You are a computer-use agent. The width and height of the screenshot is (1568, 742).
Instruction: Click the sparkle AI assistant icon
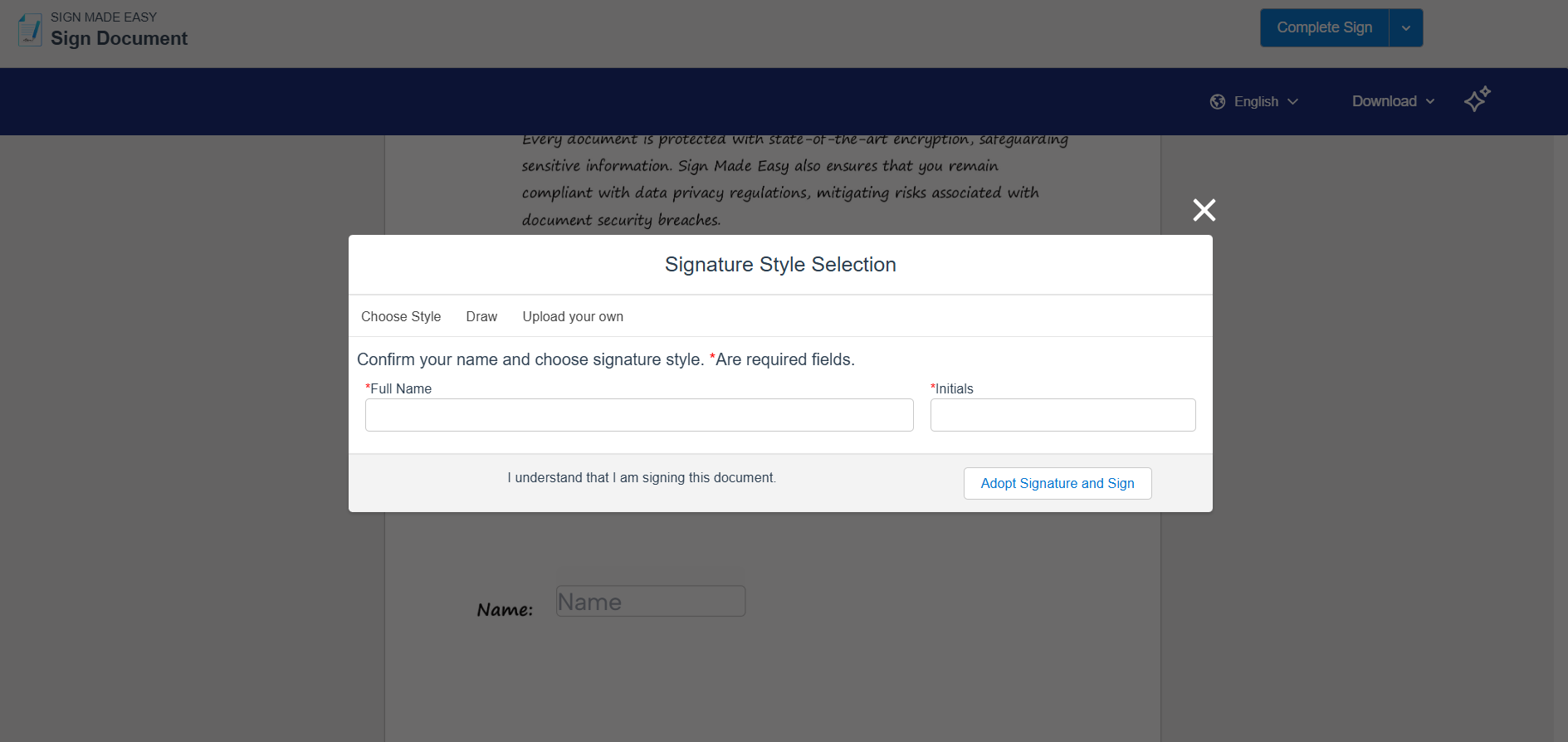pos(1477,100)
